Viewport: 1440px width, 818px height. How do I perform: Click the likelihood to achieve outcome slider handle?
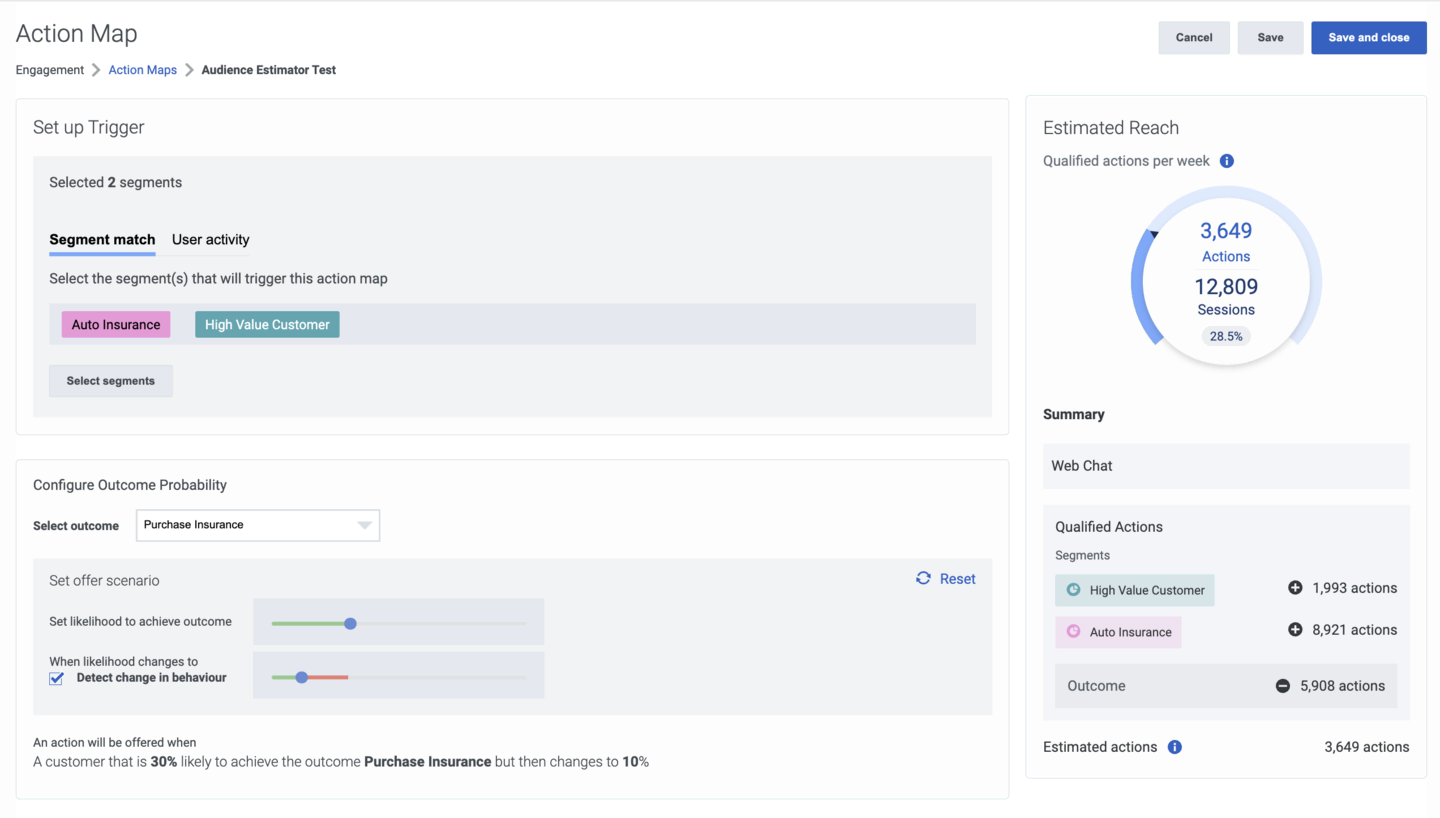pyautogui.click(x=350, y=623)
